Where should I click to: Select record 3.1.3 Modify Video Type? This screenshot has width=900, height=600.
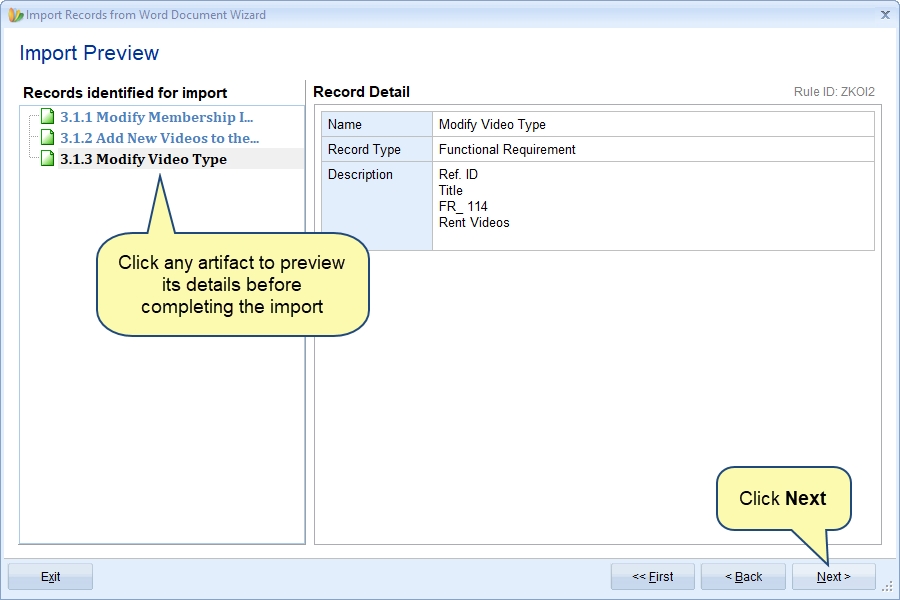pos(143,159)
